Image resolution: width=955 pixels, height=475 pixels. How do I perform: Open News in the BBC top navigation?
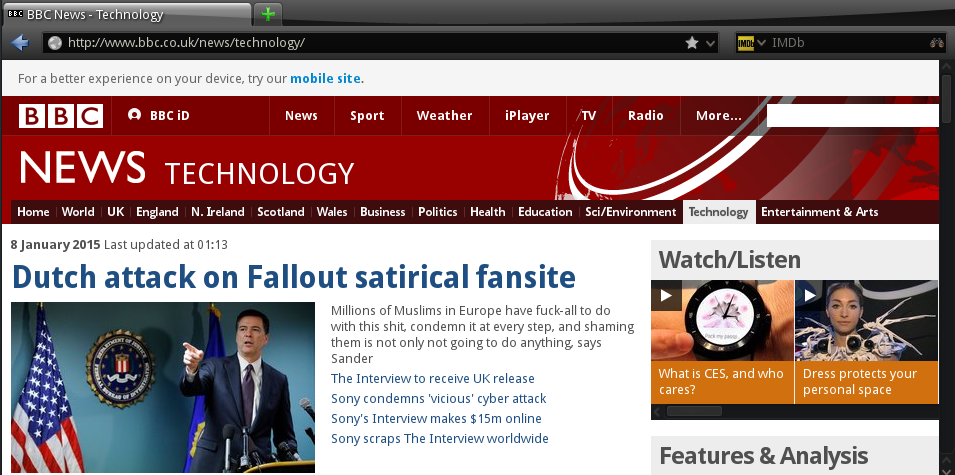tap(301, 116)
